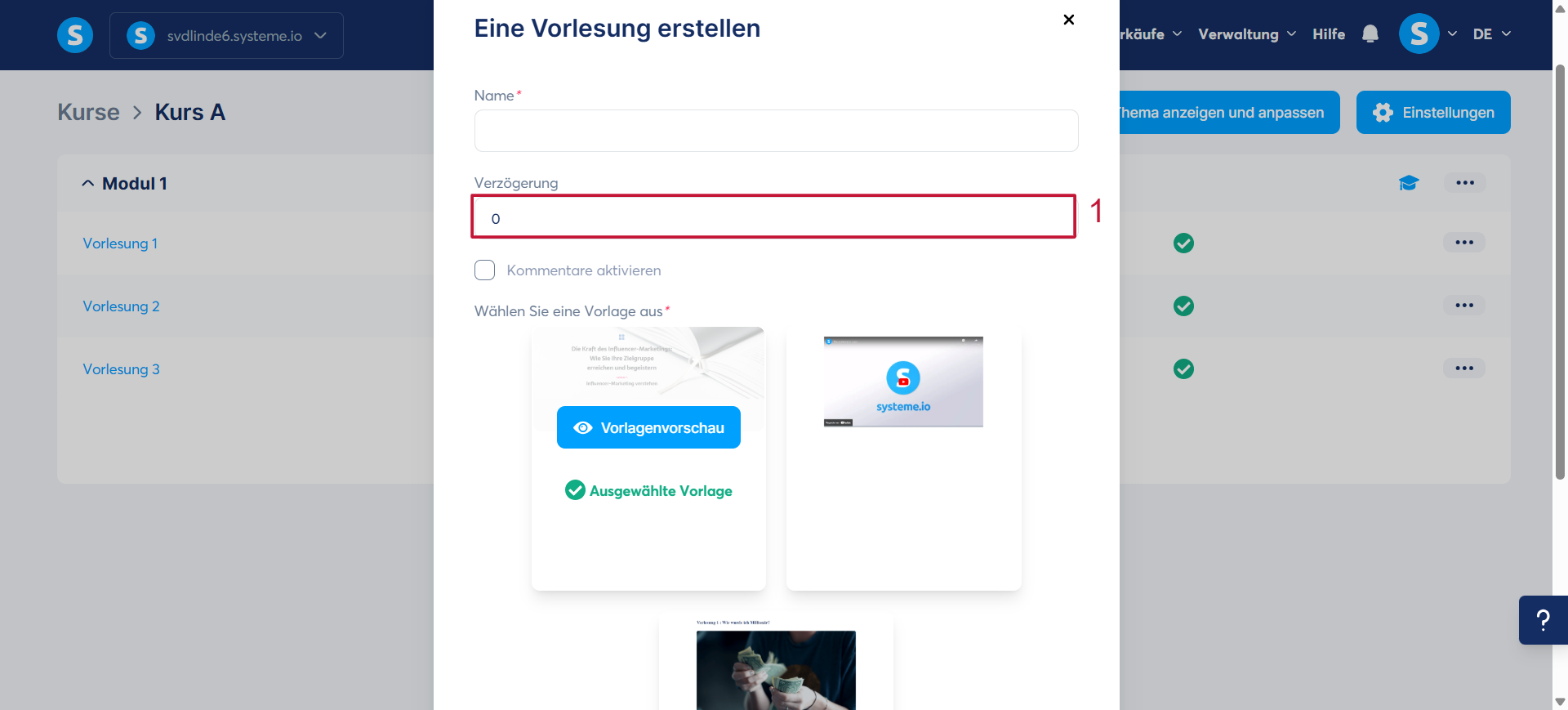Expand the svdlinde6.systeme.io workspace dropdown
The width and height of the screenshot is (1568, 710).
[x=226, y=35]
